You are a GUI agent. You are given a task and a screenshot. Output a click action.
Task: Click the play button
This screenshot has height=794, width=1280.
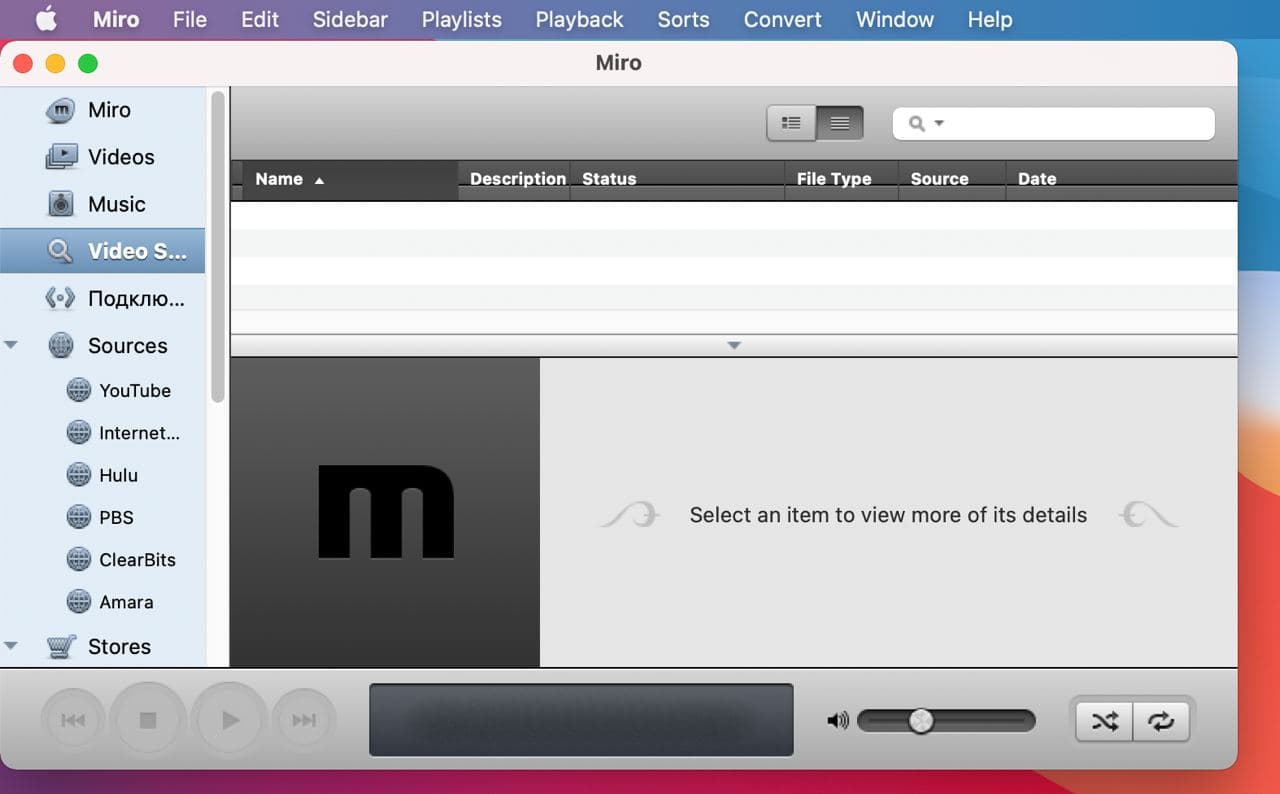(230, 720)
